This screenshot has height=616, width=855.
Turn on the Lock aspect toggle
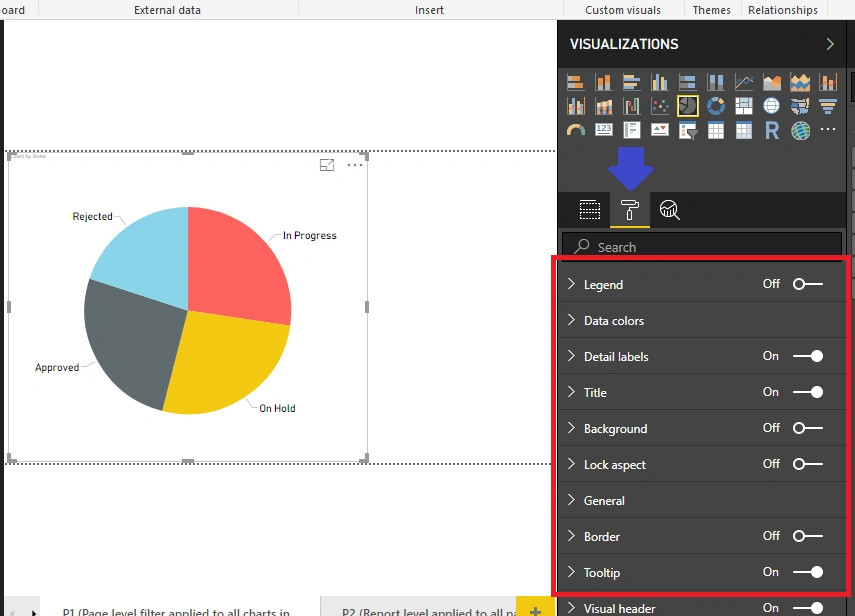808,464
